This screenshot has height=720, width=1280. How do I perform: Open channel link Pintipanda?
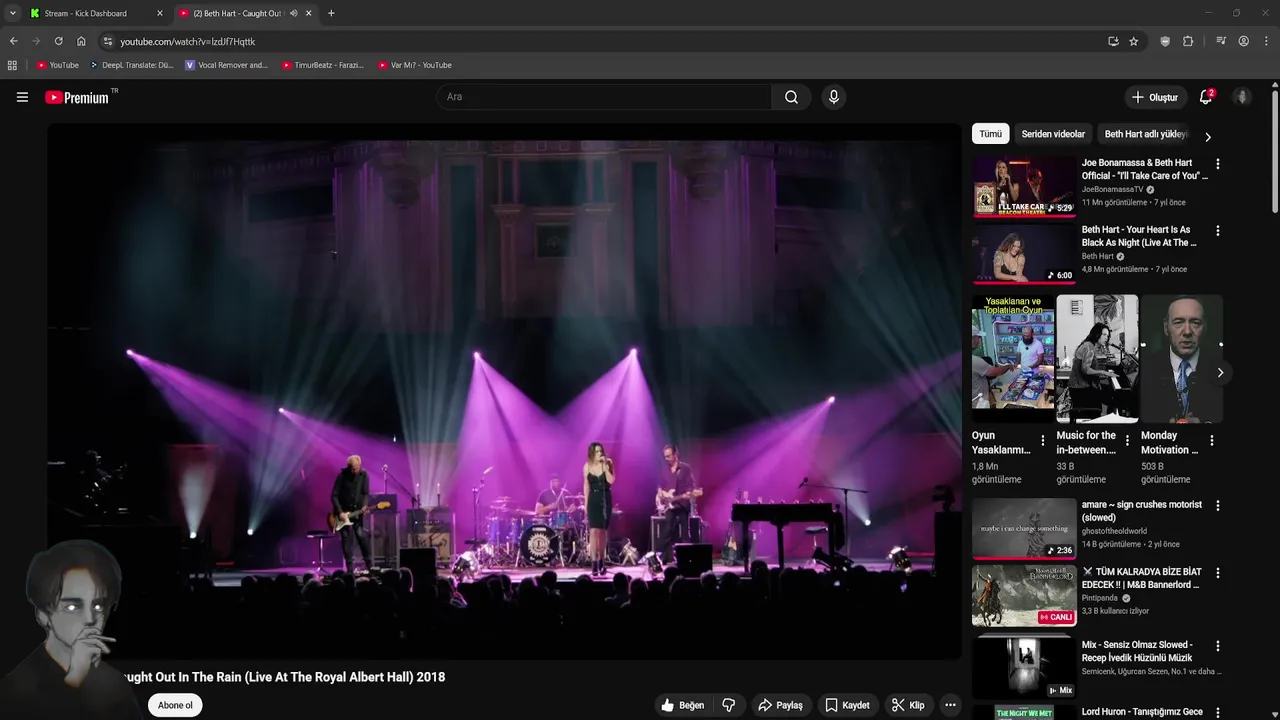point(1100,598)
